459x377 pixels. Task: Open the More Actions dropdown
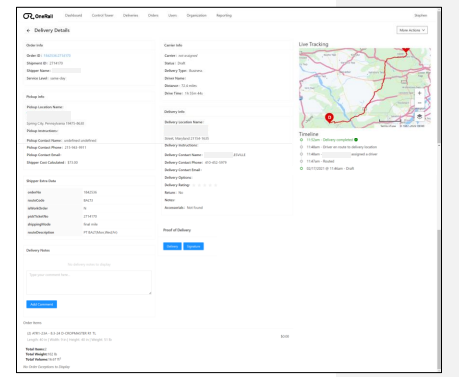pyautogui.click(x=412, y=30)
